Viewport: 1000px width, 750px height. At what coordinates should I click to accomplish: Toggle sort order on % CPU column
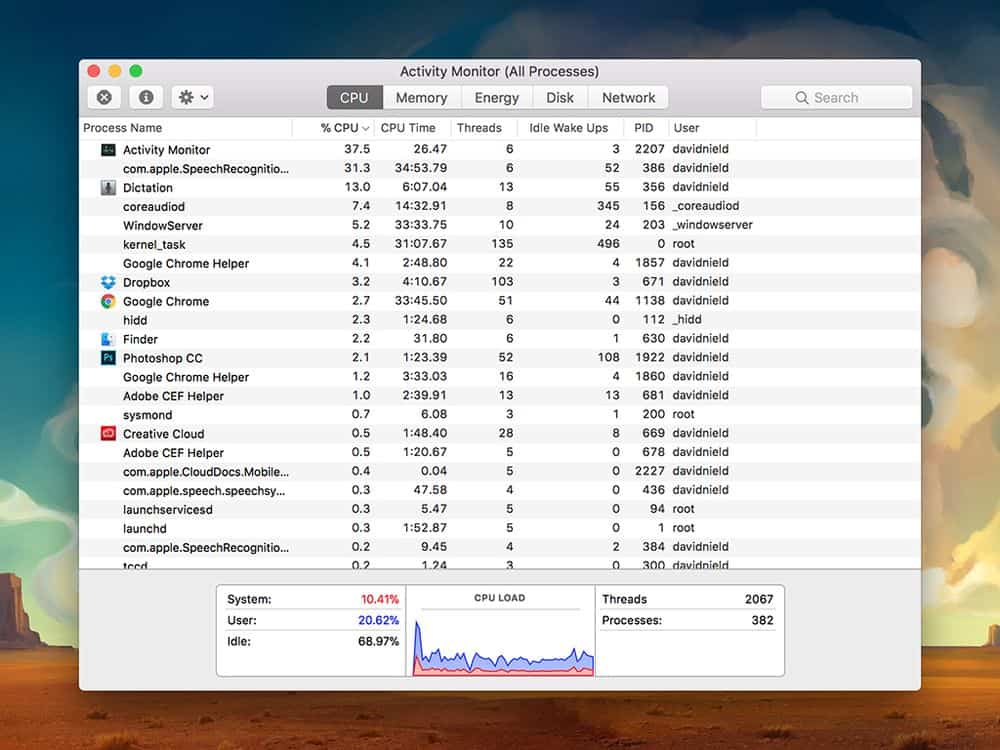click(339, 128)
